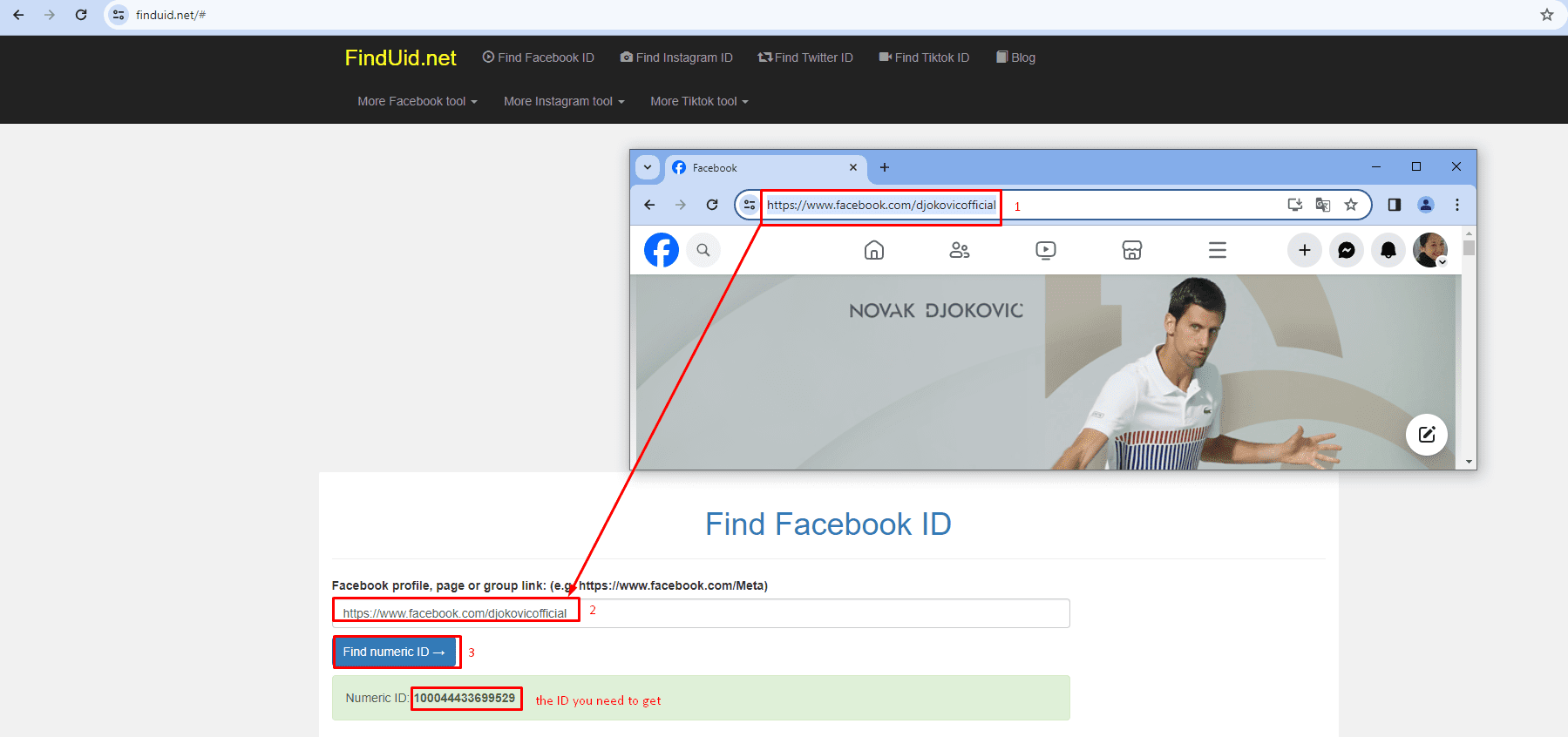Open Facebook Messenger icon

pos(1347,250)
